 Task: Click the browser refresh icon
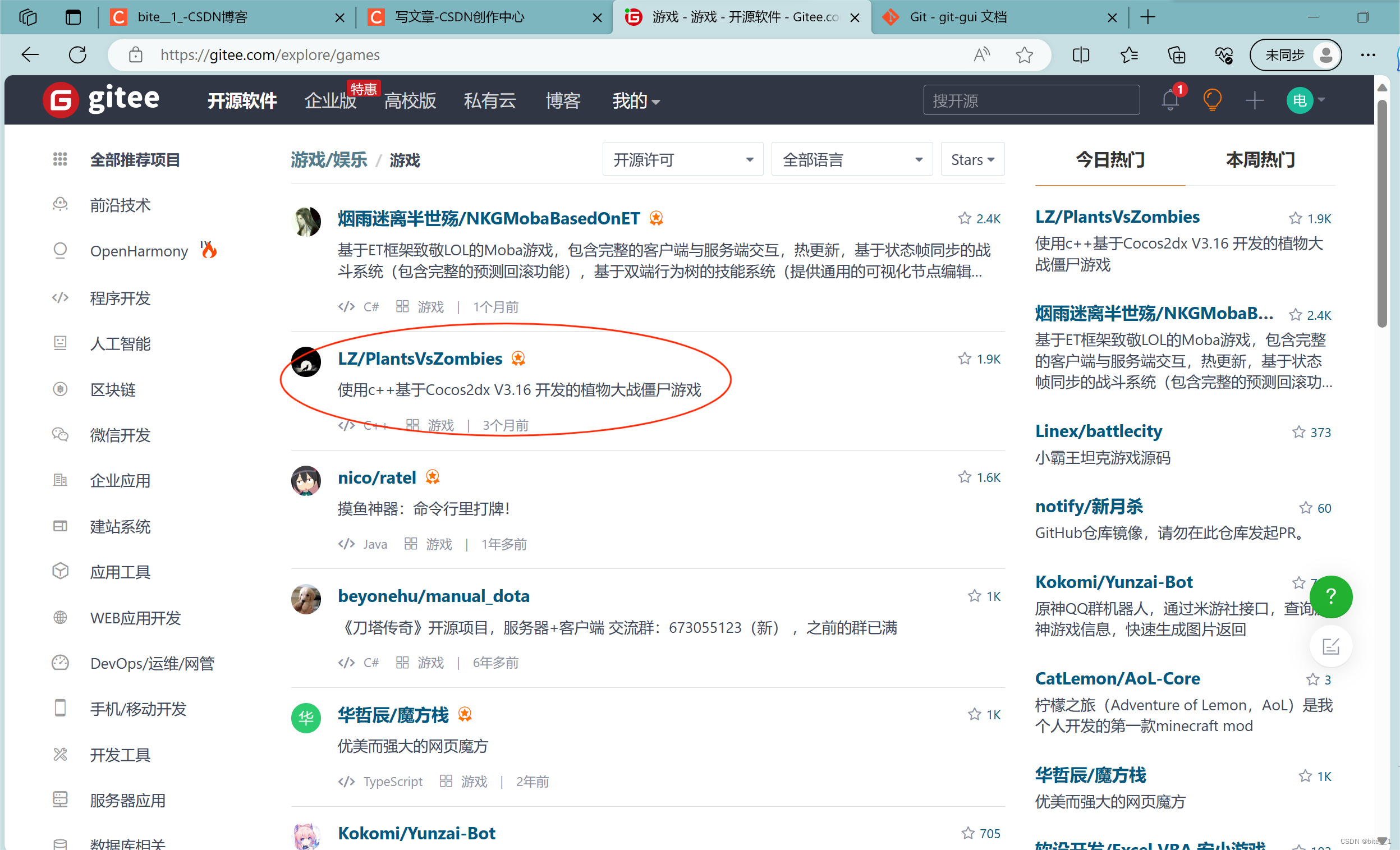tap(78, 55)
